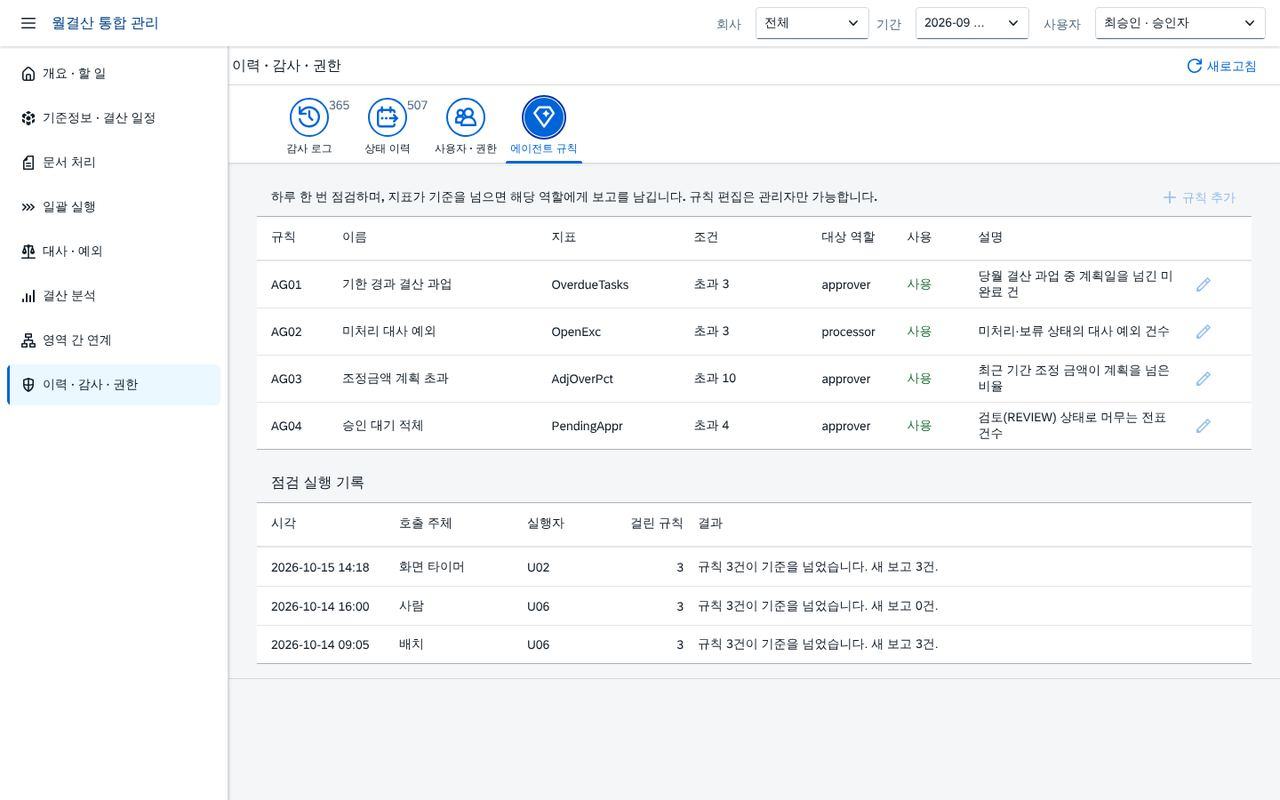Viewport: 1280px width, 800px height.
Task: Click the PendingAppr metric cell
Action: click(x=587, y=426)
